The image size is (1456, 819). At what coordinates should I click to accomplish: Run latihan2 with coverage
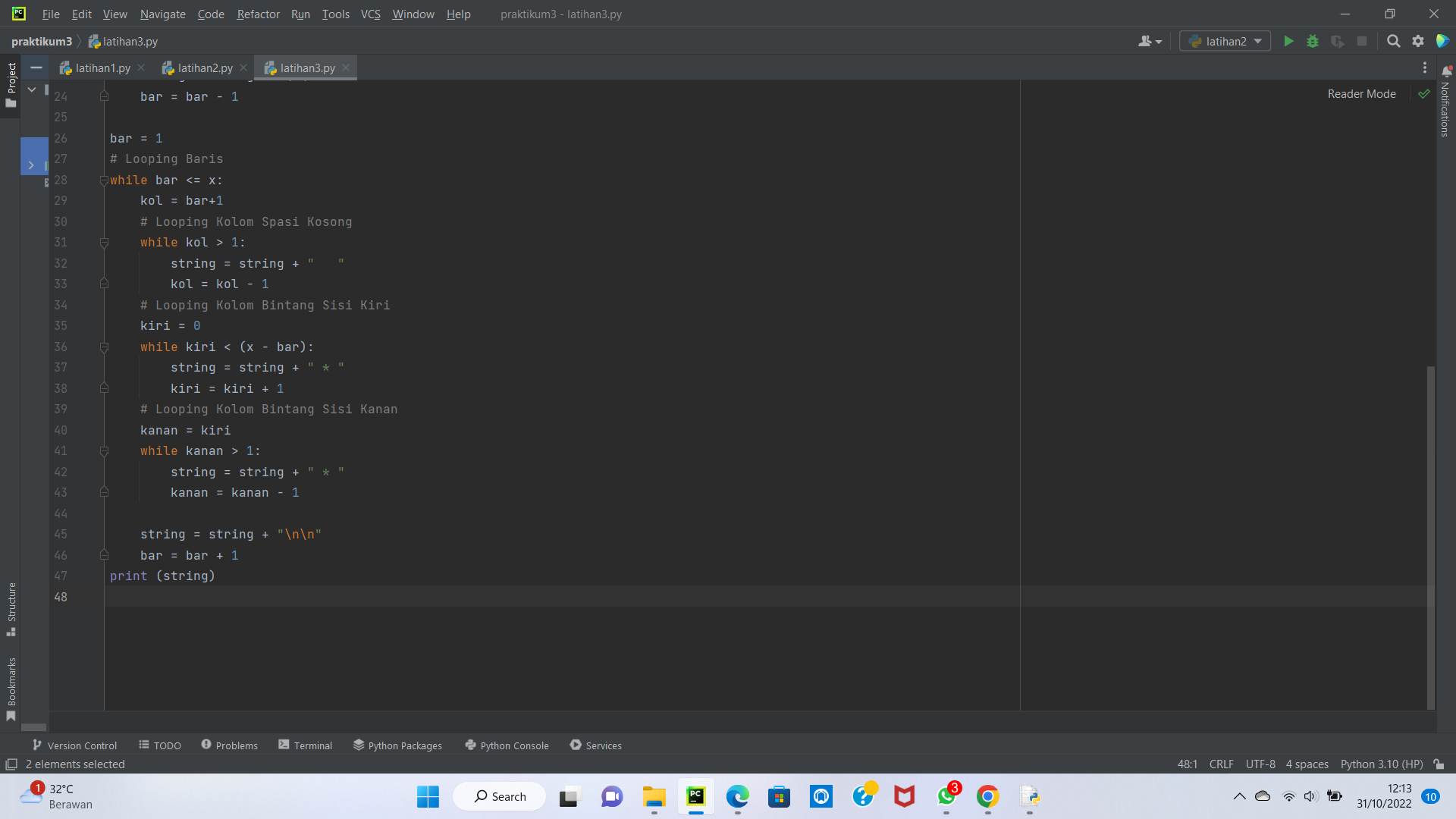pos(1338,42)
